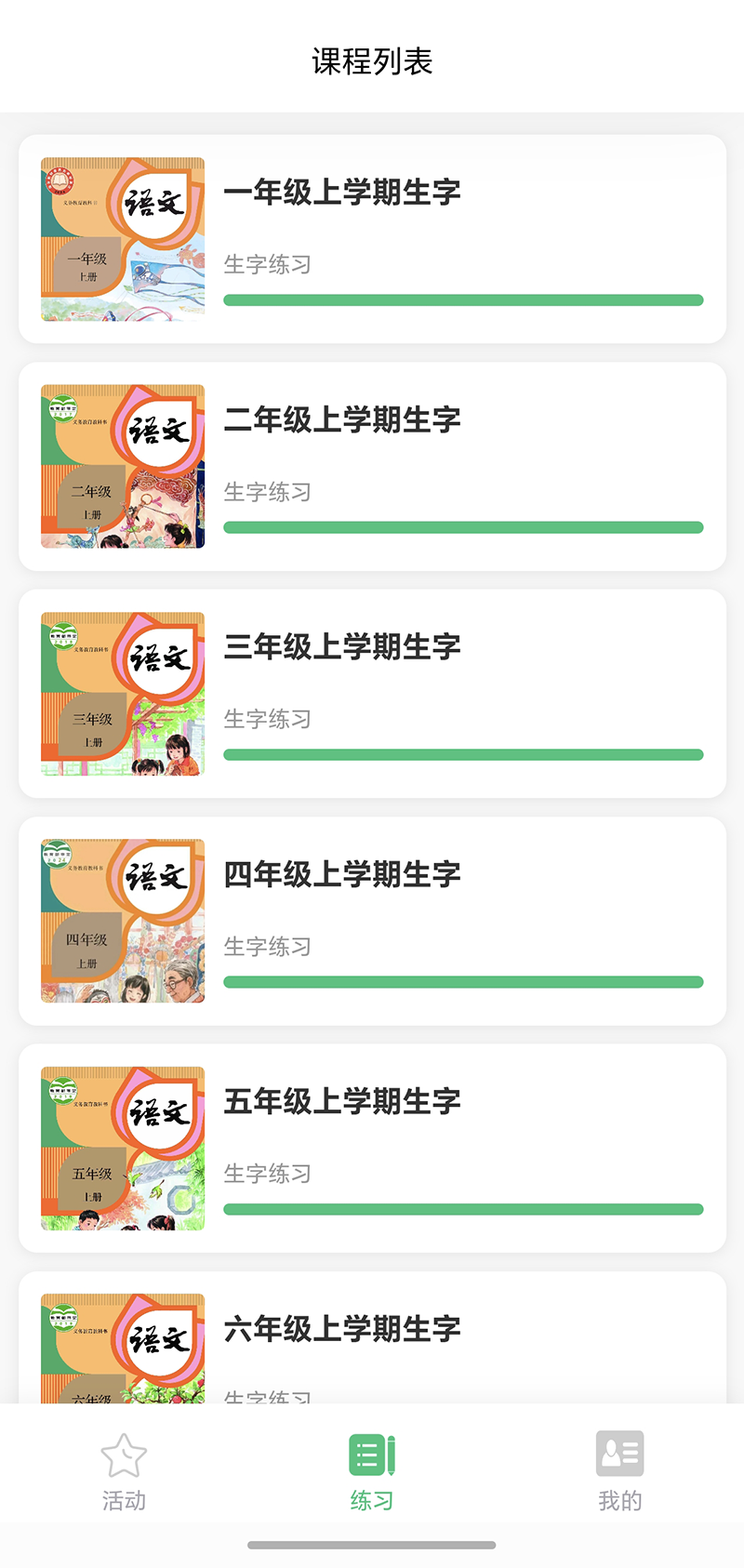Select the 六年级上学期生字 course title
Viewport: 744px width, 1568px height.
click(x=342, y=1329)
